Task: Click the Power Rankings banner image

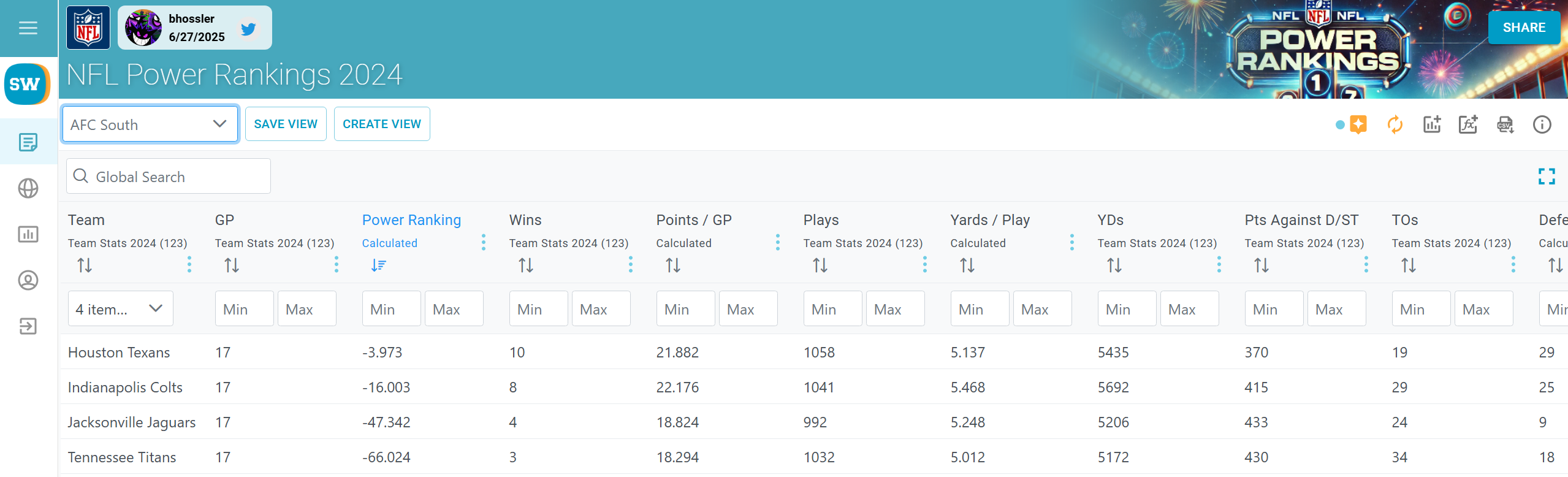Action: pos(1318,50)
